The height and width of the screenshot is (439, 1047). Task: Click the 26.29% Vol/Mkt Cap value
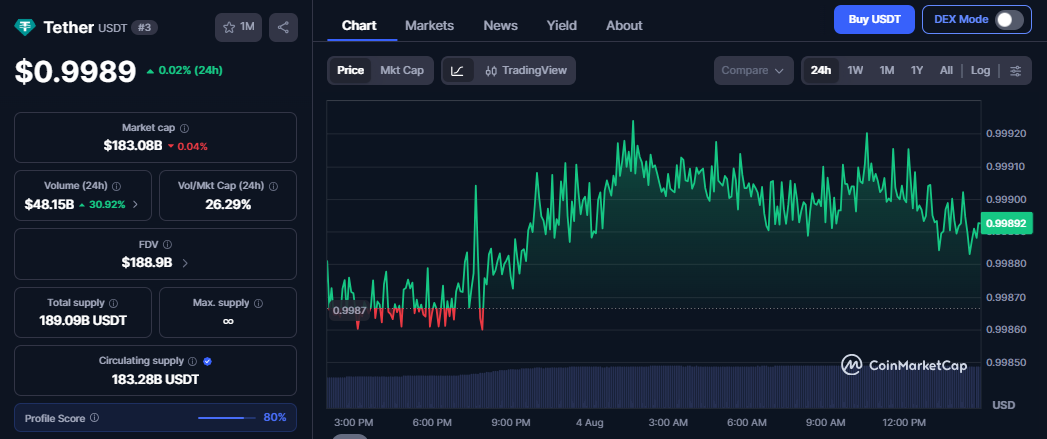point(228,204)
